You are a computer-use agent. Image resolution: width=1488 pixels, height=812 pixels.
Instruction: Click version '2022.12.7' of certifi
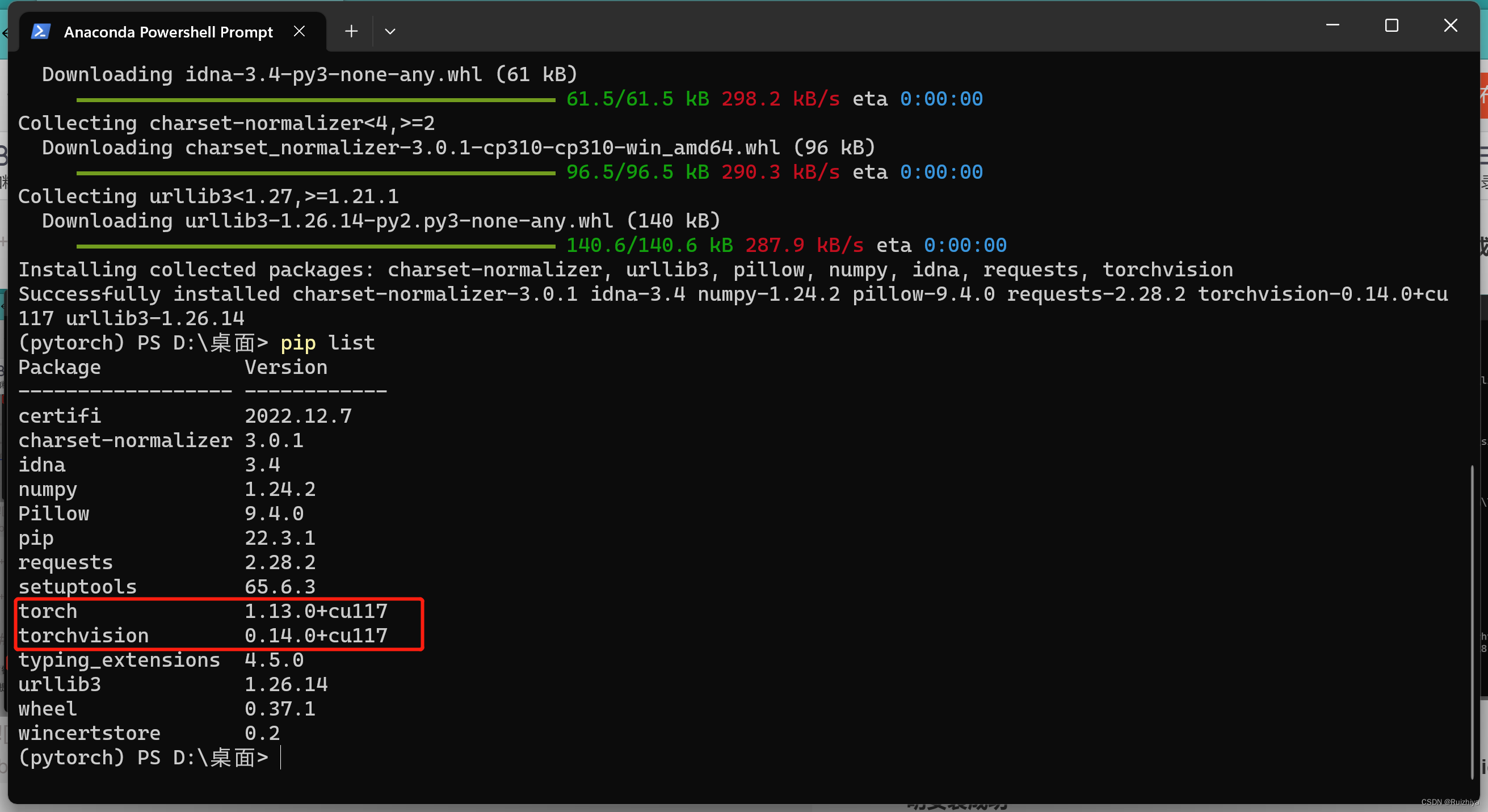click(298, 416)
